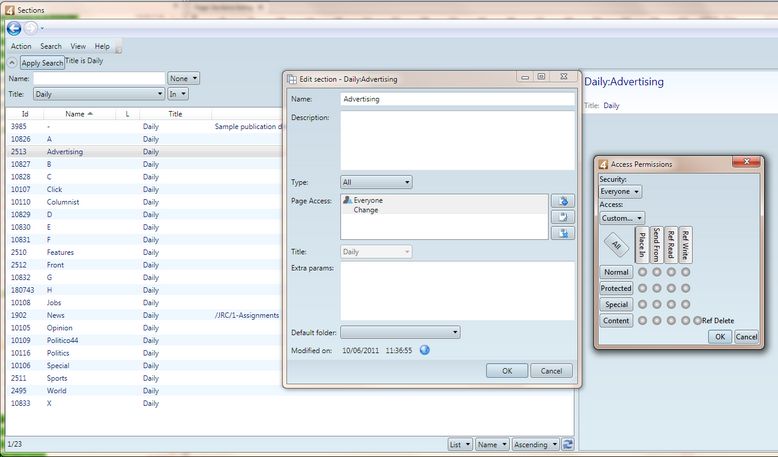Click the Sections window app icon

9,10
